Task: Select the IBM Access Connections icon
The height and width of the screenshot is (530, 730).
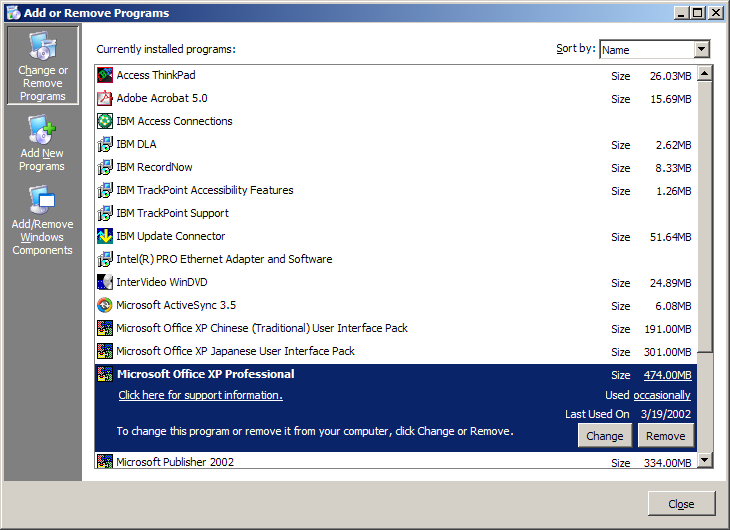Action: click(x=105, y=121)
